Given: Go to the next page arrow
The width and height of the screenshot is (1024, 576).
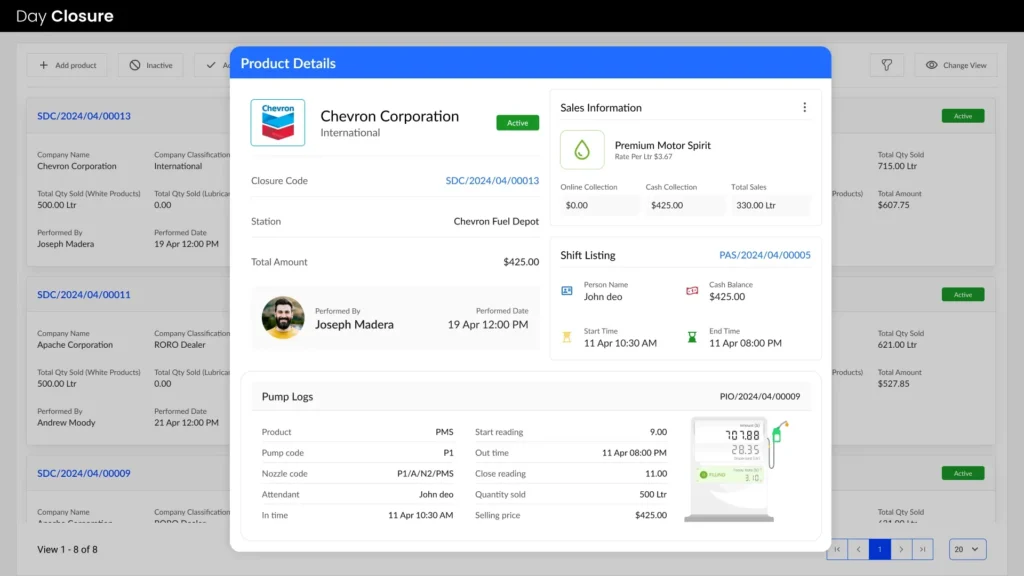Looking at the screenshot, I should [x=902, y=549].
